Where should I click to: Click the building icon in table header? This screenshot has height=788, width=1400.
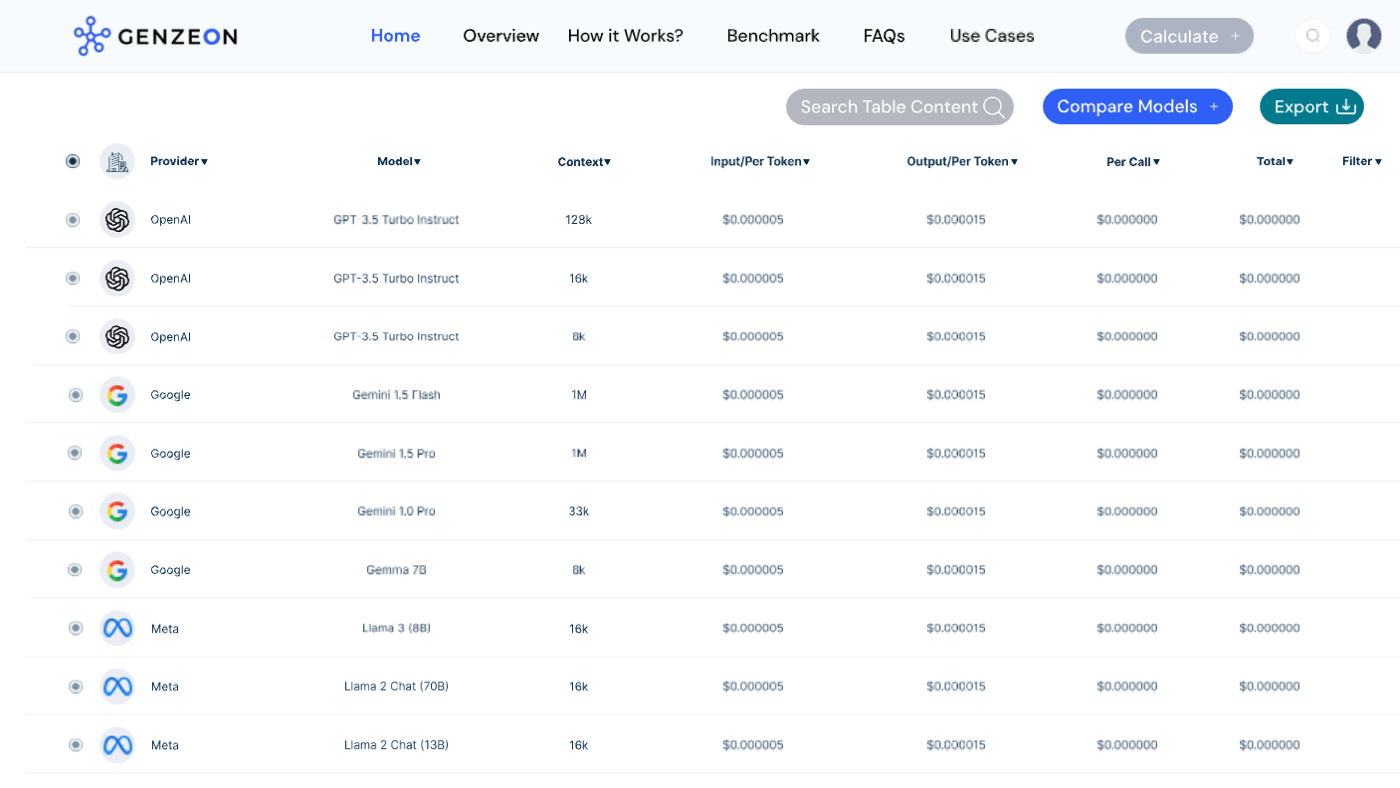coord(117,161)
